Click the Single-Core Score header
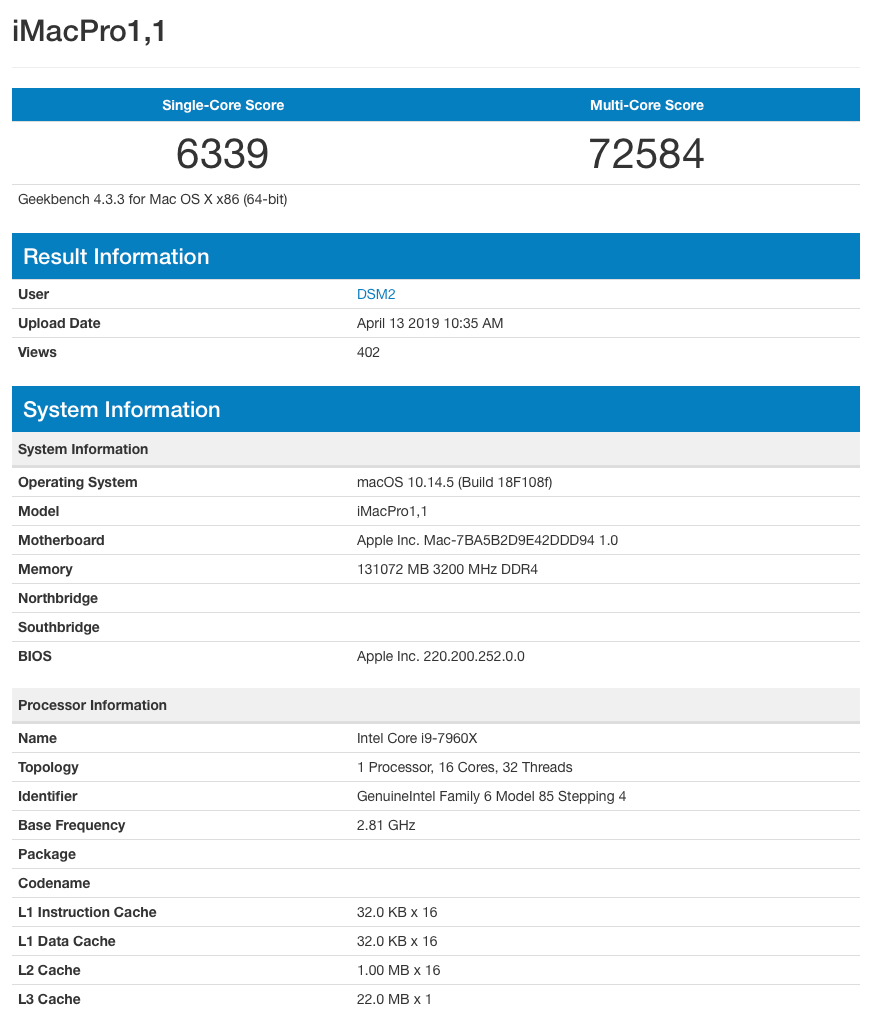875x1030 pixels. (223, 105)
